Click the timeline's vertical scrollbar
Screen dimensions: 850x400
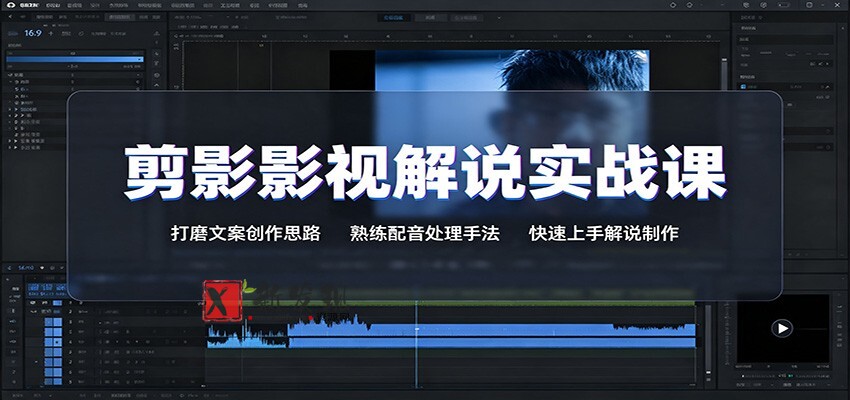707,341
